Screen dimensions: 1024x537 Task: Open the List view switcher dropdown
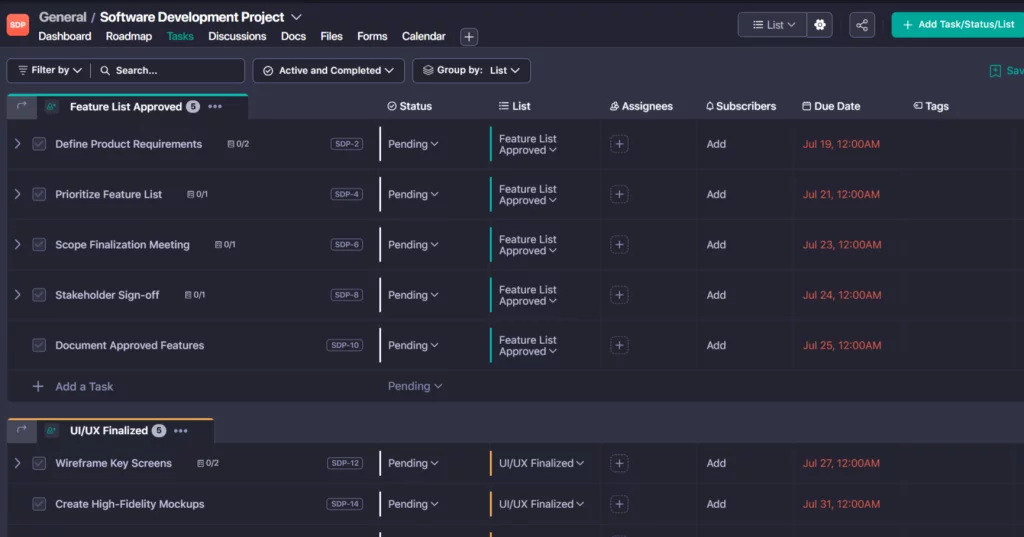tap(773, 25)
